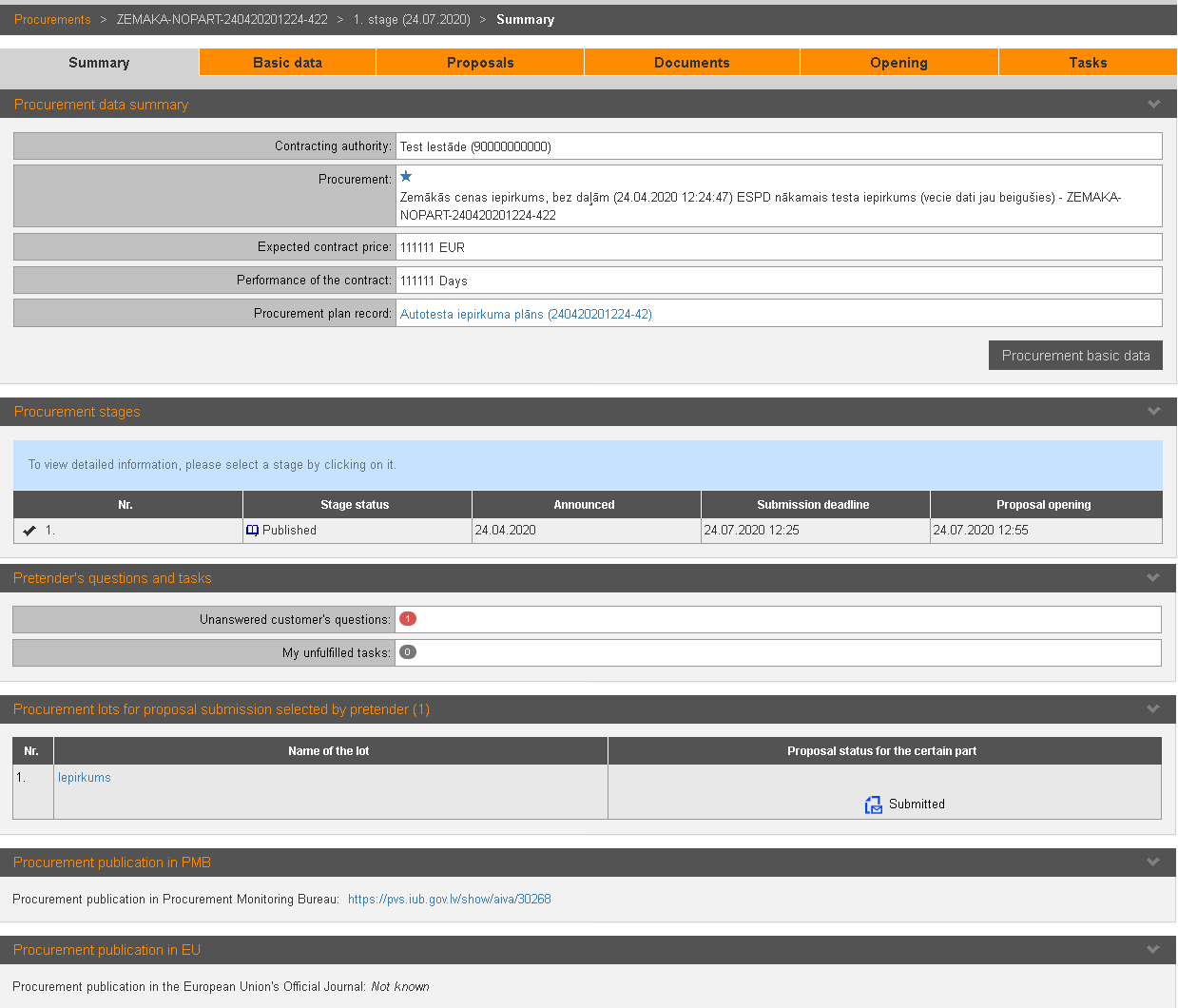Click the Submitted proposal status icon
The image size is (1178, 1008).
tap(873, 804)
